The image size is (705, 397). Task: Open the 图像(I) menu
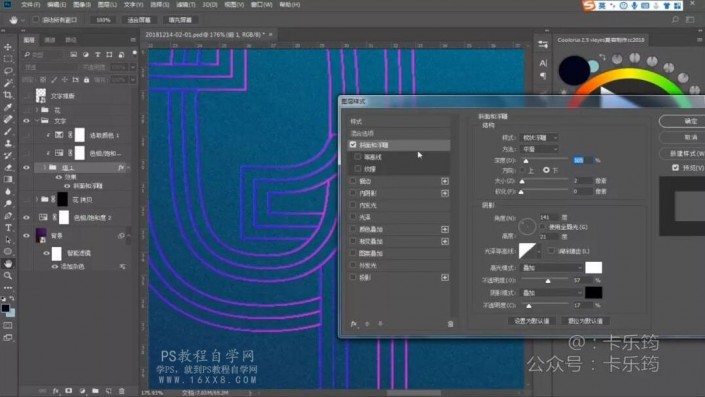(x=82, y=4)
